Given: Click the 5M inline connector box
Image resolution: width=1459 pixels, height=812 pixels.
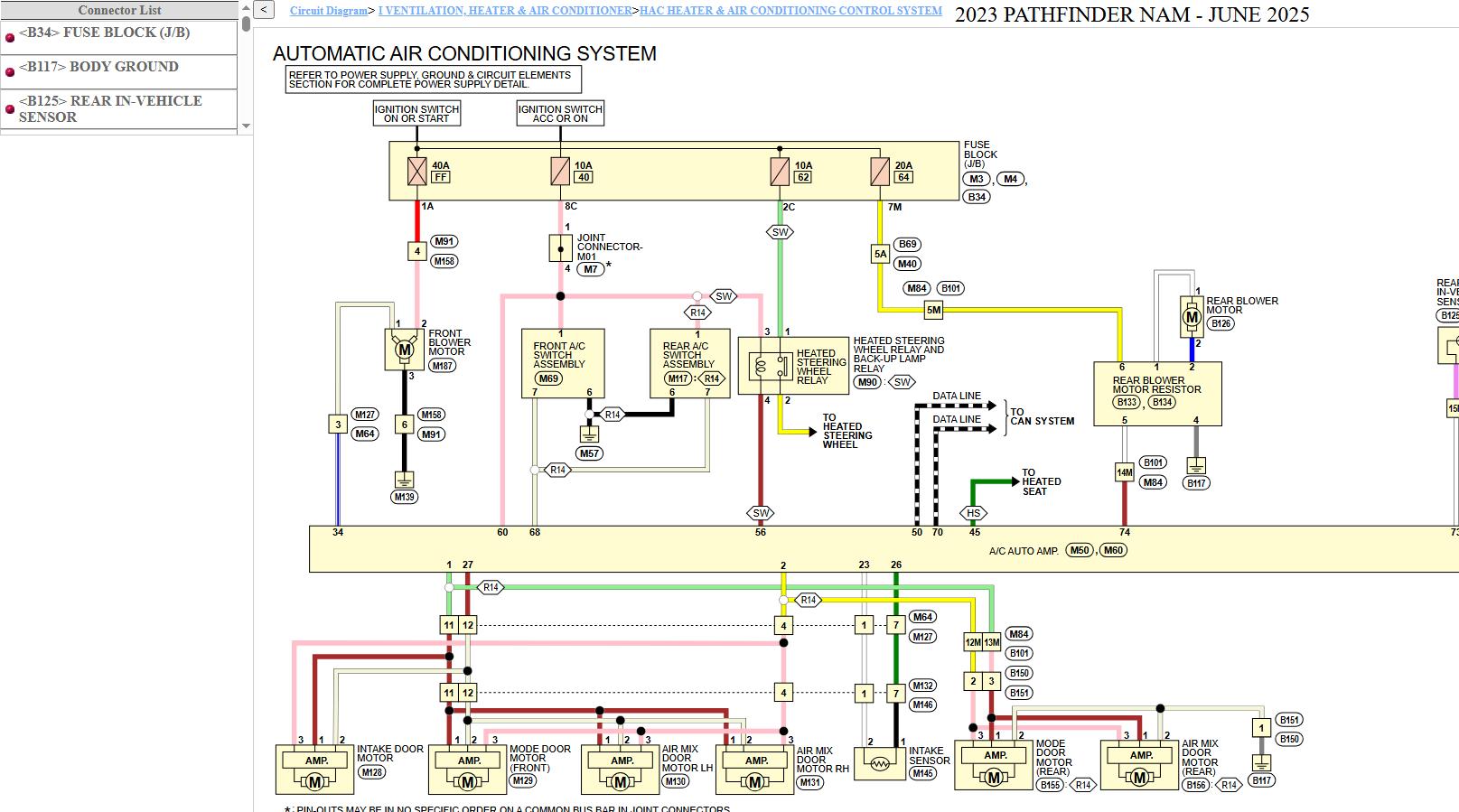Looking at the screenshot, I should (x=933, y=310).
